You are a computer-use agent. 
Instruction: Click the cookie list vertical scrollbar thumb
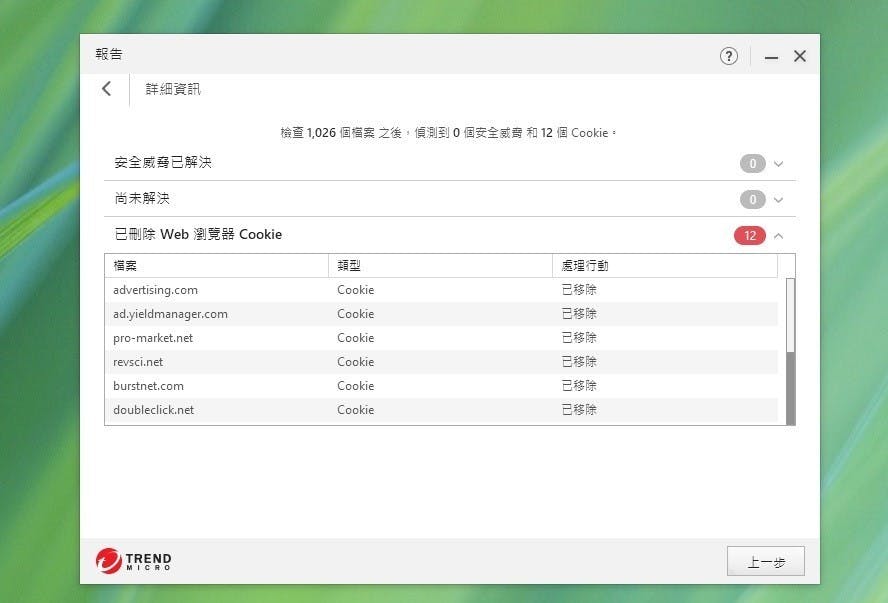pos(791,315)
